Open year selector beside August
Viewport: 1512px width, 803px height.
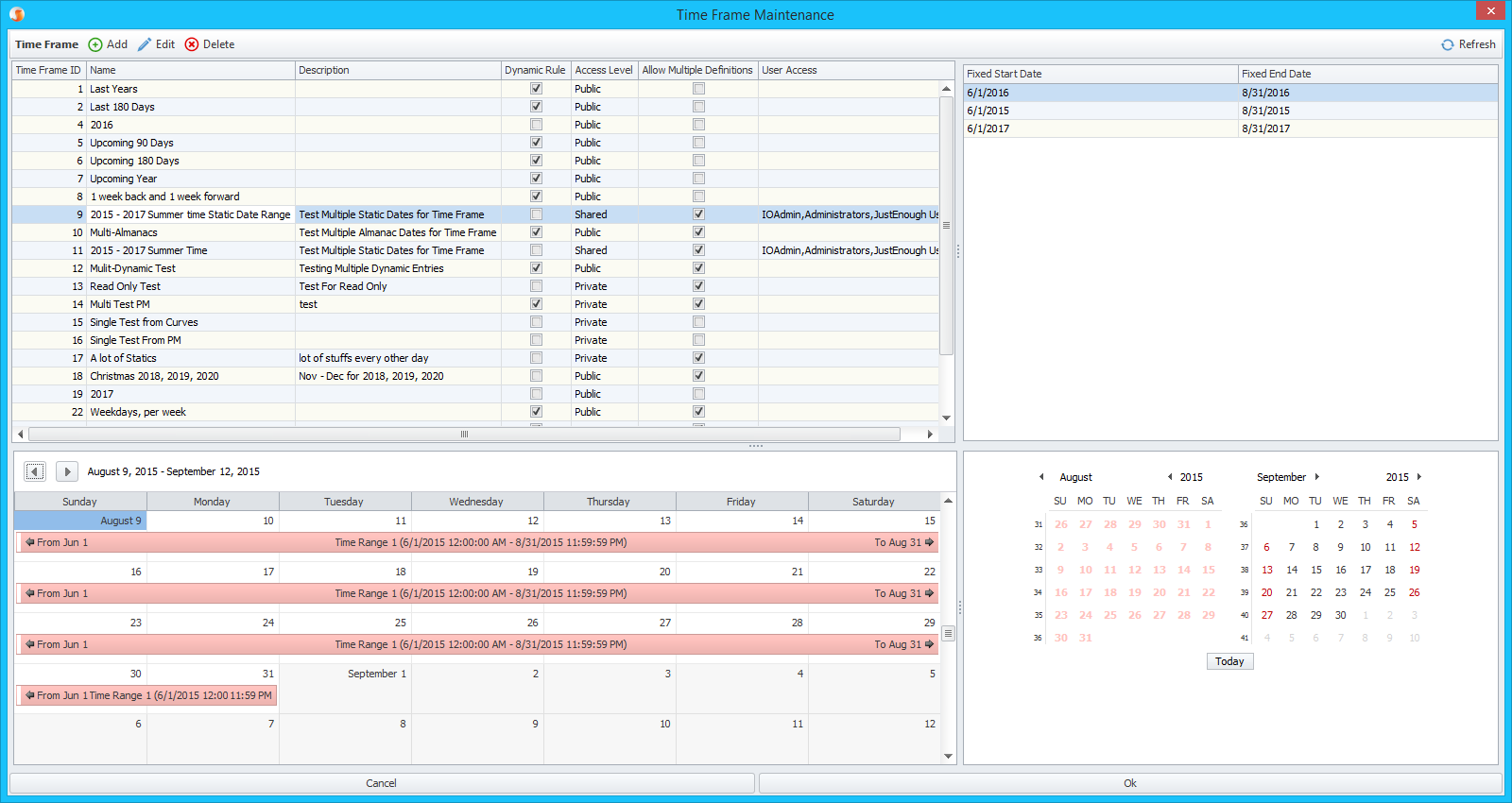(1192, 477)
